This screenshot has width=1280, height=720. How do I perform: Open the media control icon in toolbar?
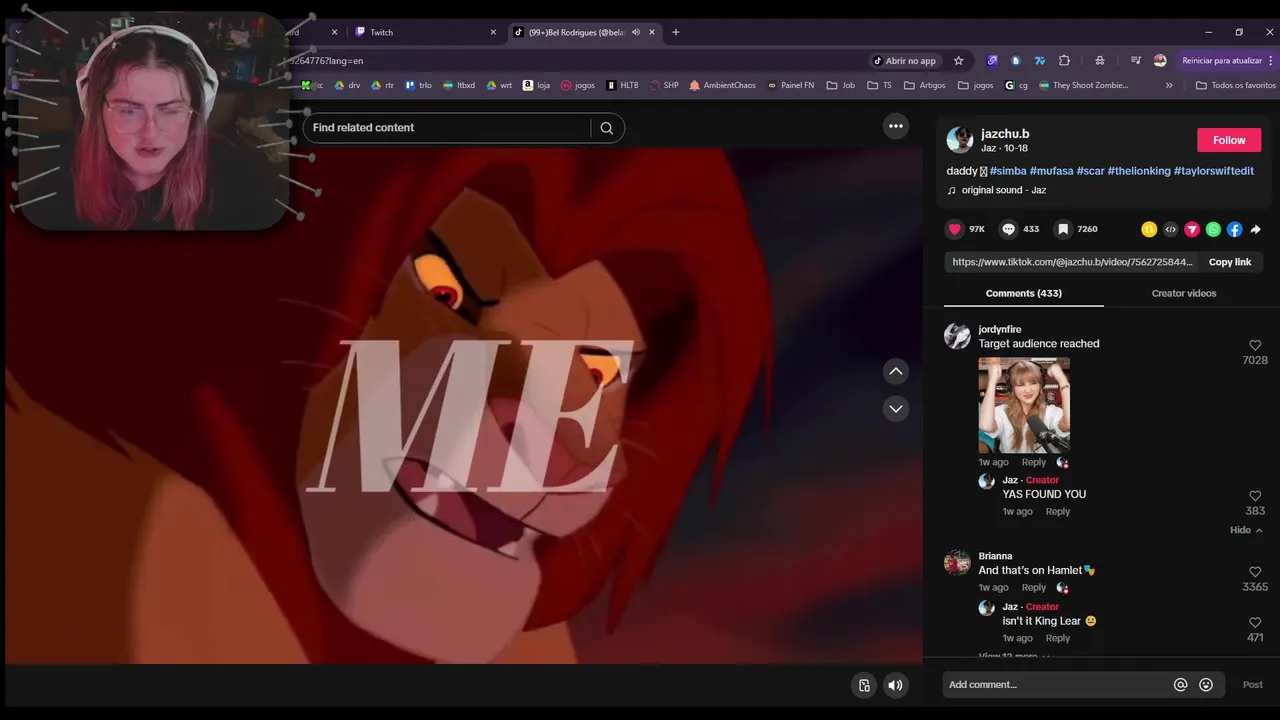click(1136, 60)
